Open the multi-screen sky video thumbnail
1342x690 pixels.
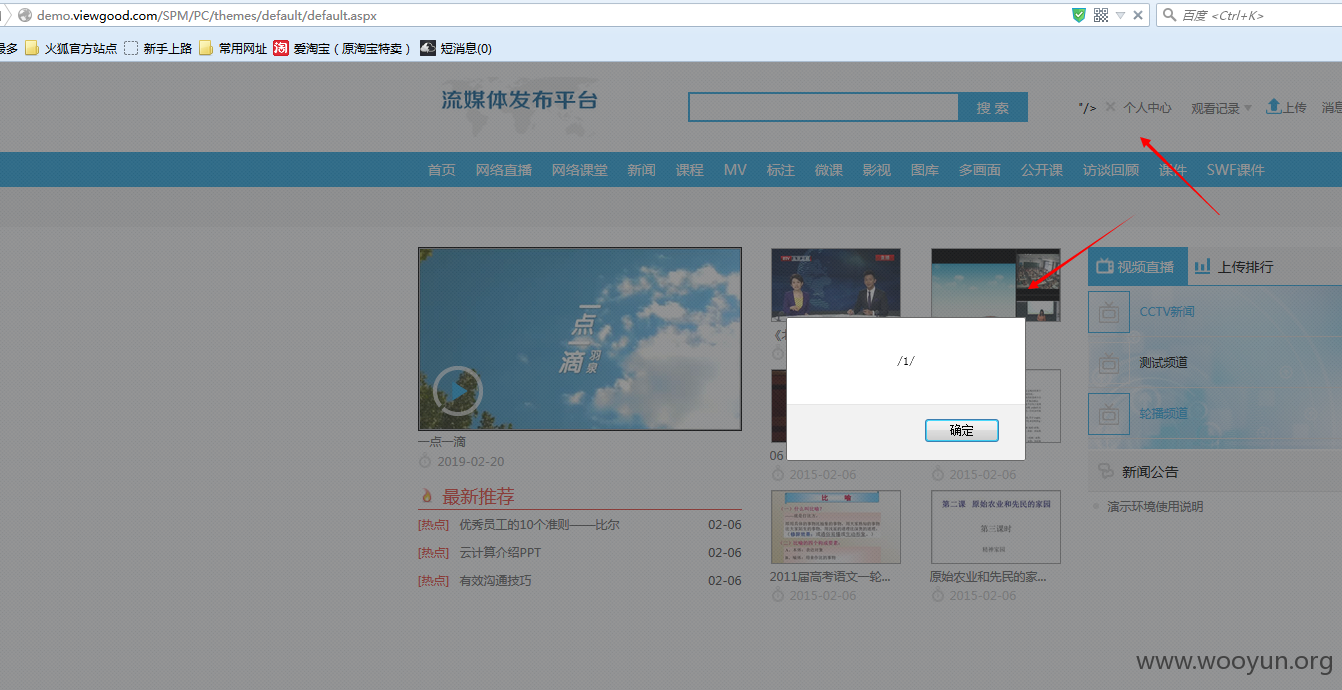tap(996, 284)
